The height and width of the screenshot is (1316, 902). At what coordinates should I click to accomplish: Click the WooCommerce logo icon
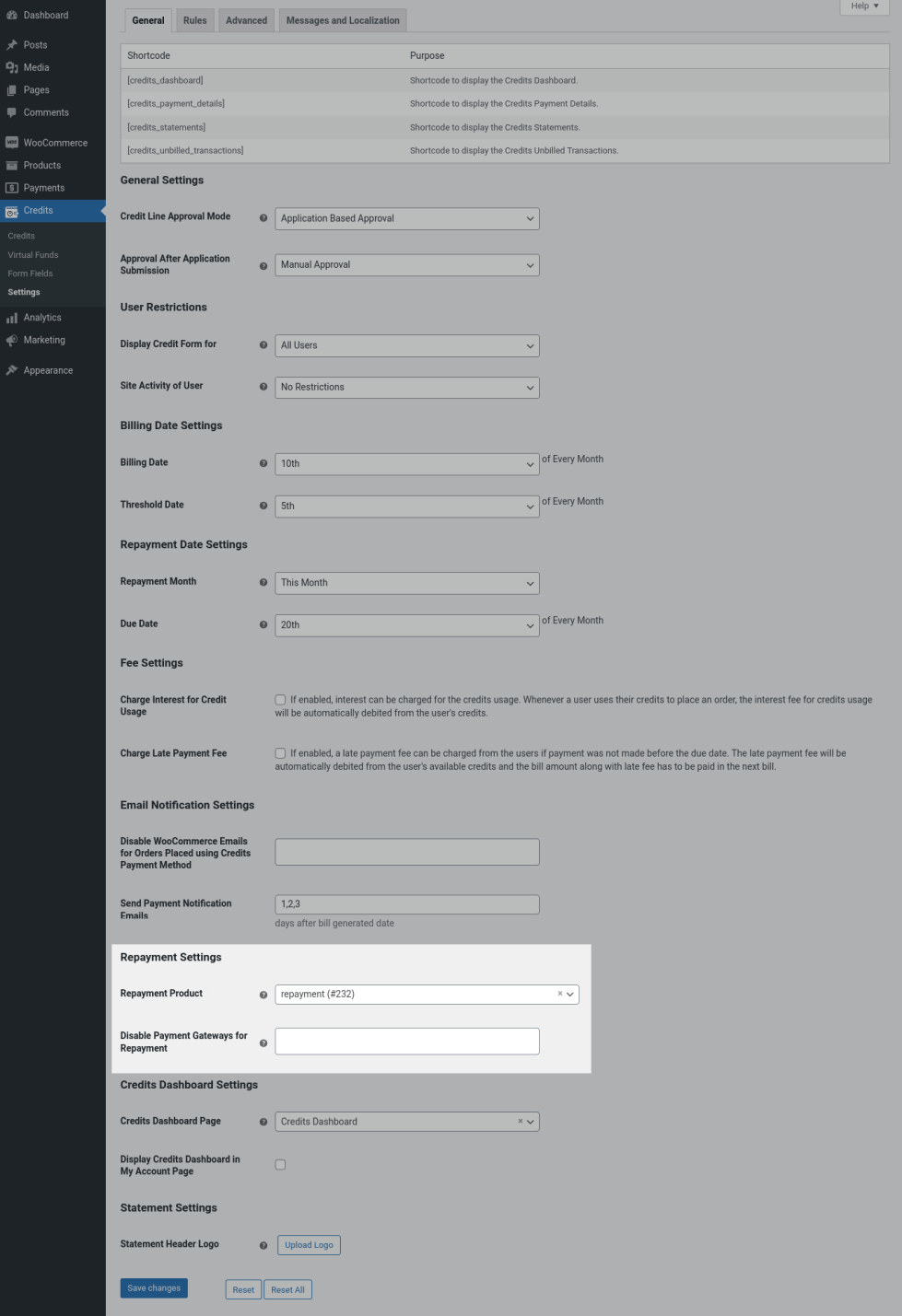pos(12,143)
